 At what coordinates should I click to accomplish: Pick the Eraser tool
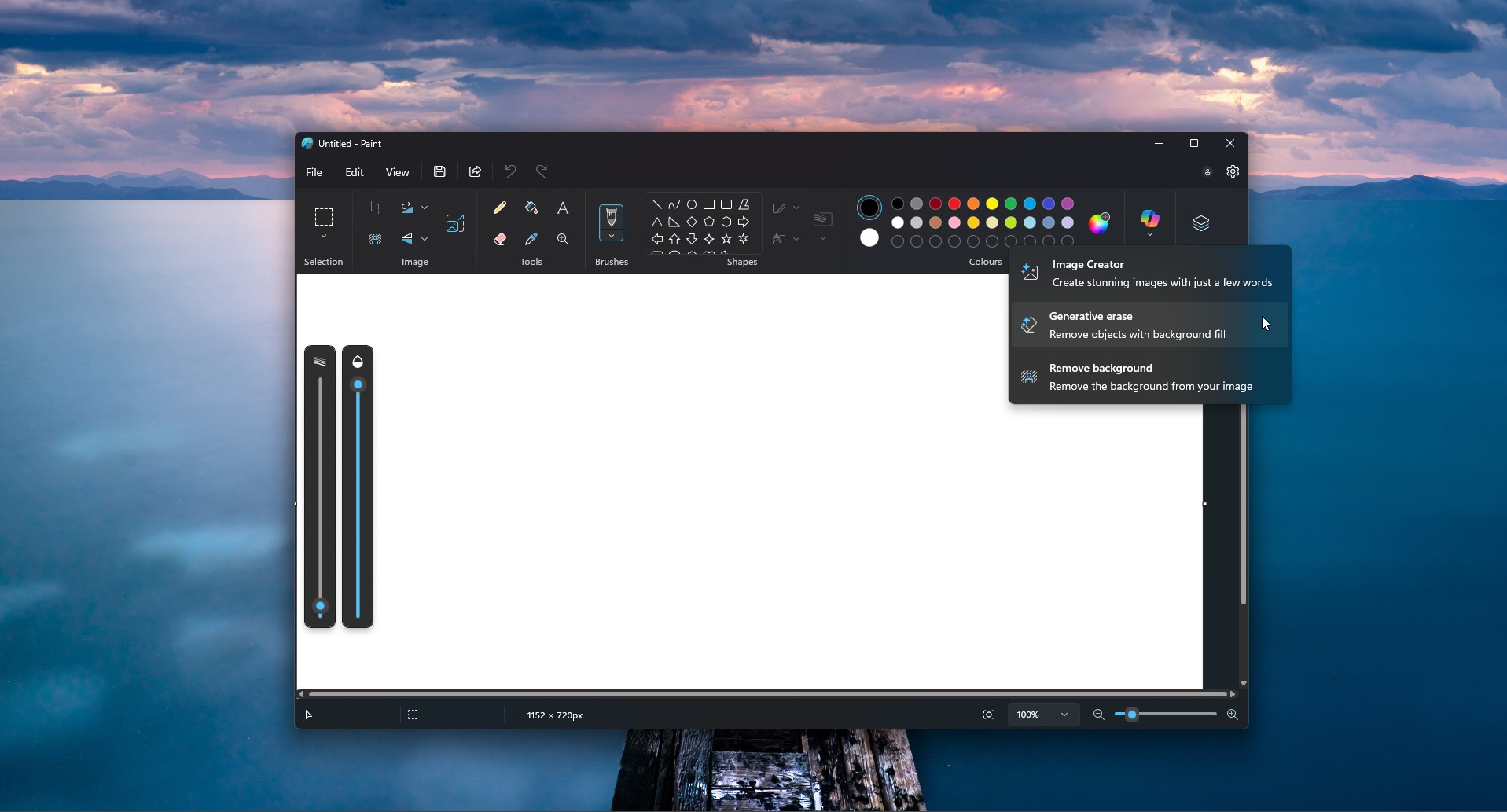[500, 238]
